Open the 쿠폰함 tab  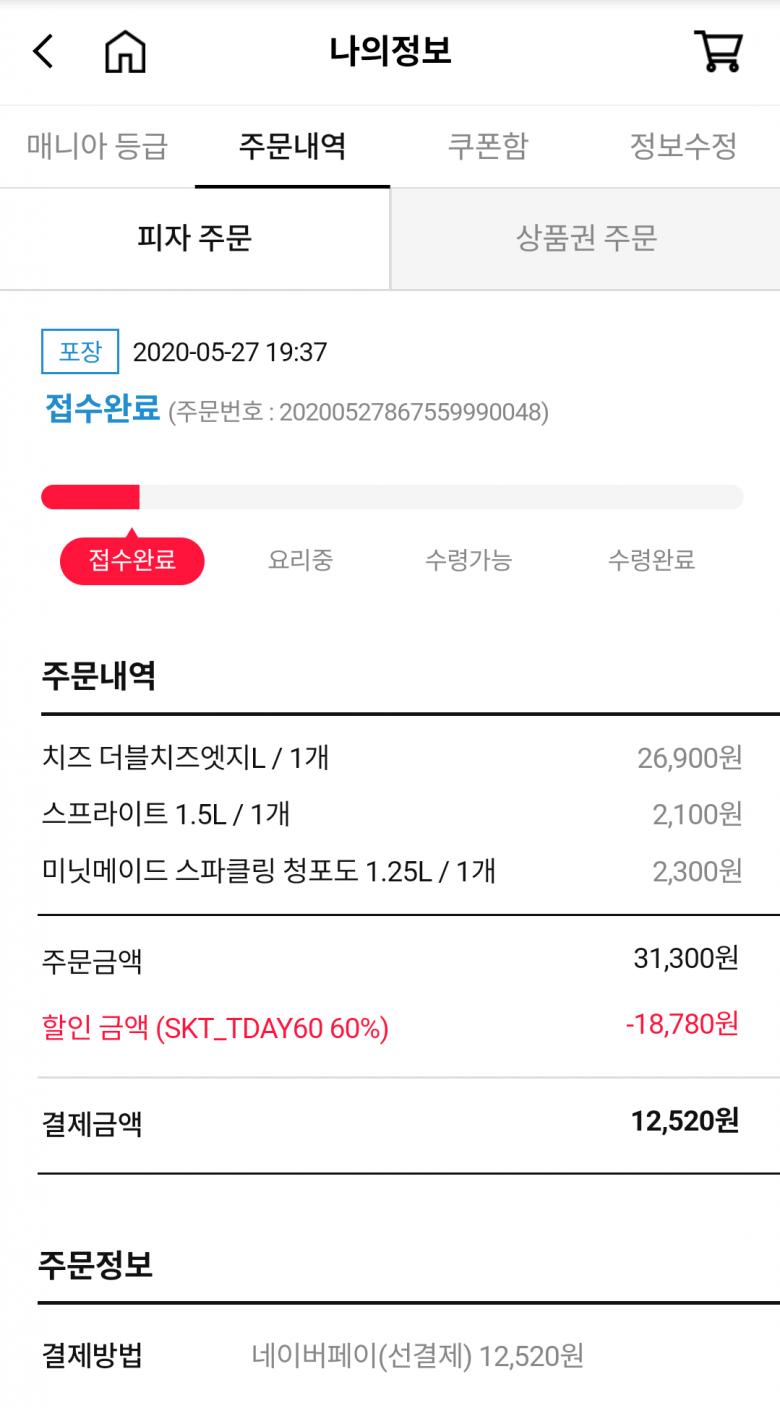487,146
